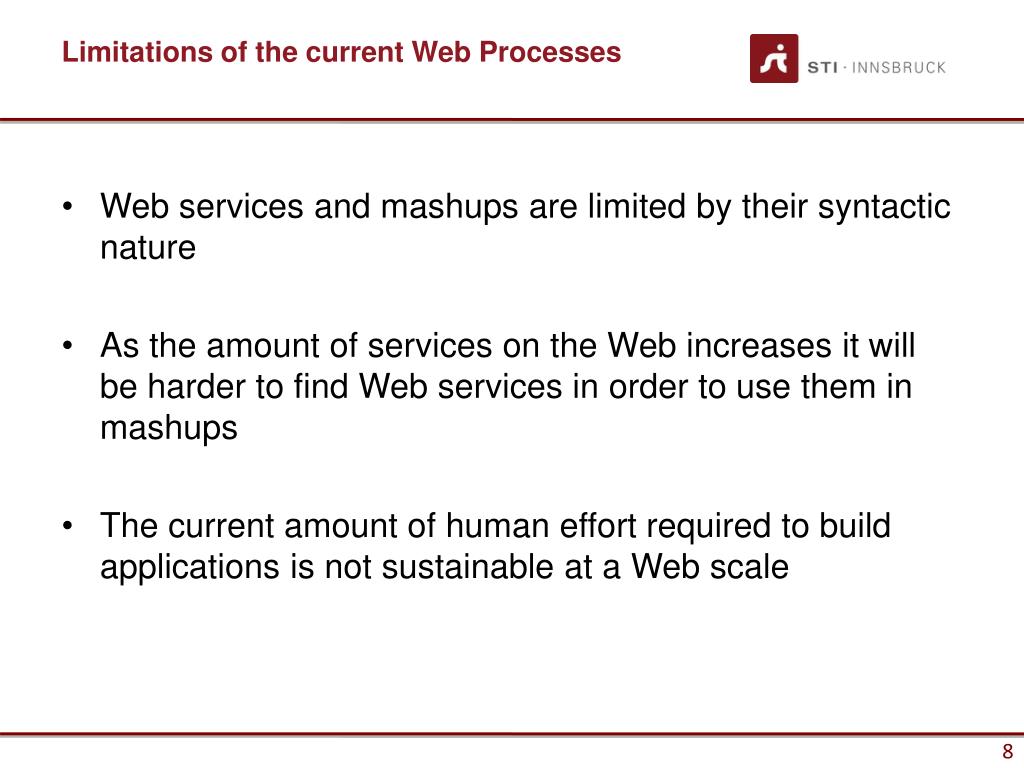Click 'human effort' in the third bullet
The image size is (1024, 768).
[541, 526]
